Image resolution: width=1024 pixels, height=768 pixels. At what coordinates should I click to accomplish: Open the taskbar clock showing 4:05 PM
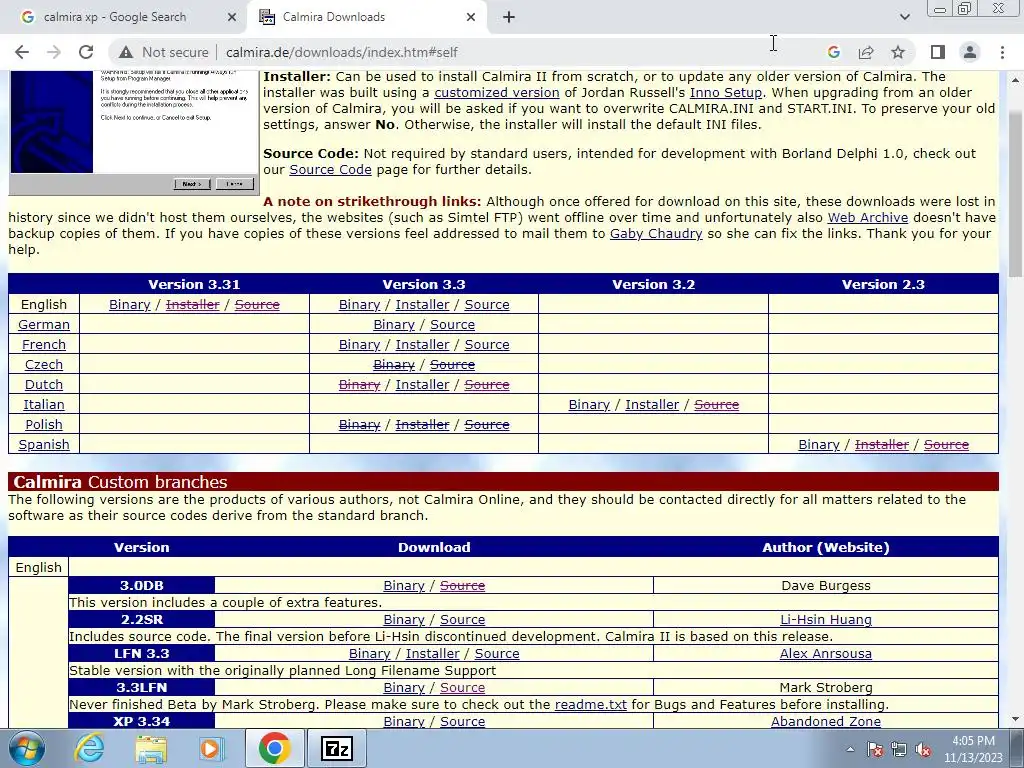click(973, 749)
